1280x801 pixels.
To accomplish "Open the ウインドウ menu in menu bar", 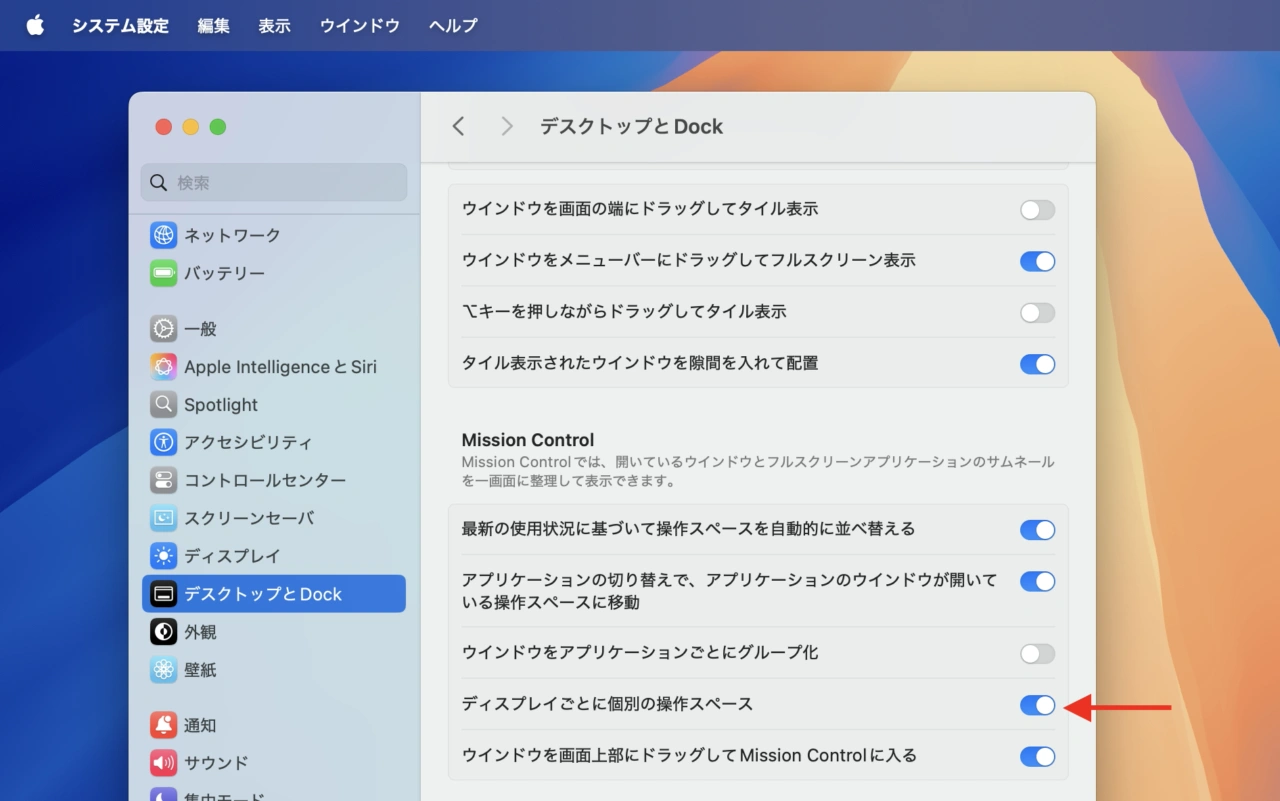I will 360,26.
